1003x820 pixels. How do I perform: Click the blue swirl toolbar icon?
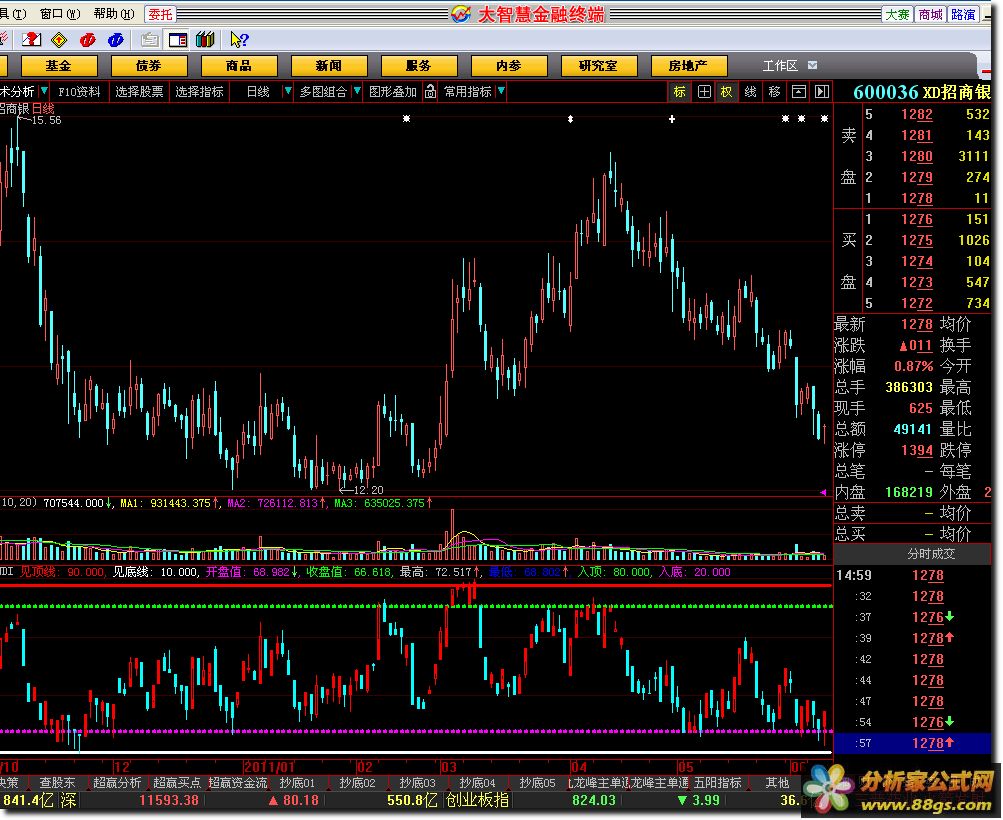click(115, 40)
